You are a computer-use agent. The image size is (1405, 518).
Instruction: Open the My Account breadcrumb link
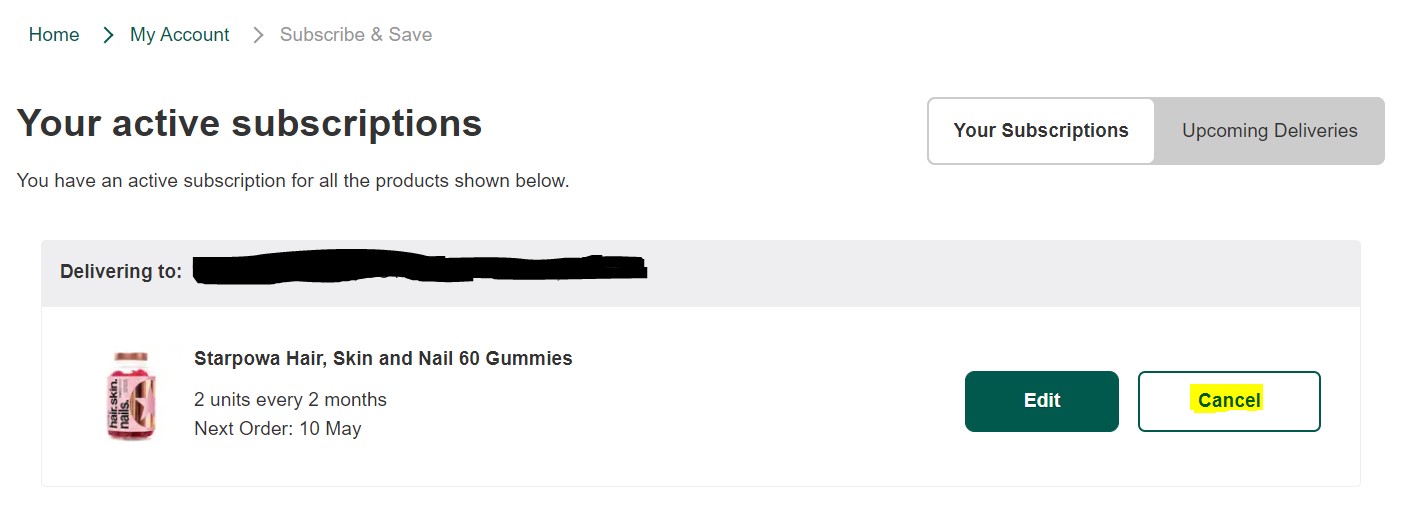pyautogui.click(x=180, y=35)
